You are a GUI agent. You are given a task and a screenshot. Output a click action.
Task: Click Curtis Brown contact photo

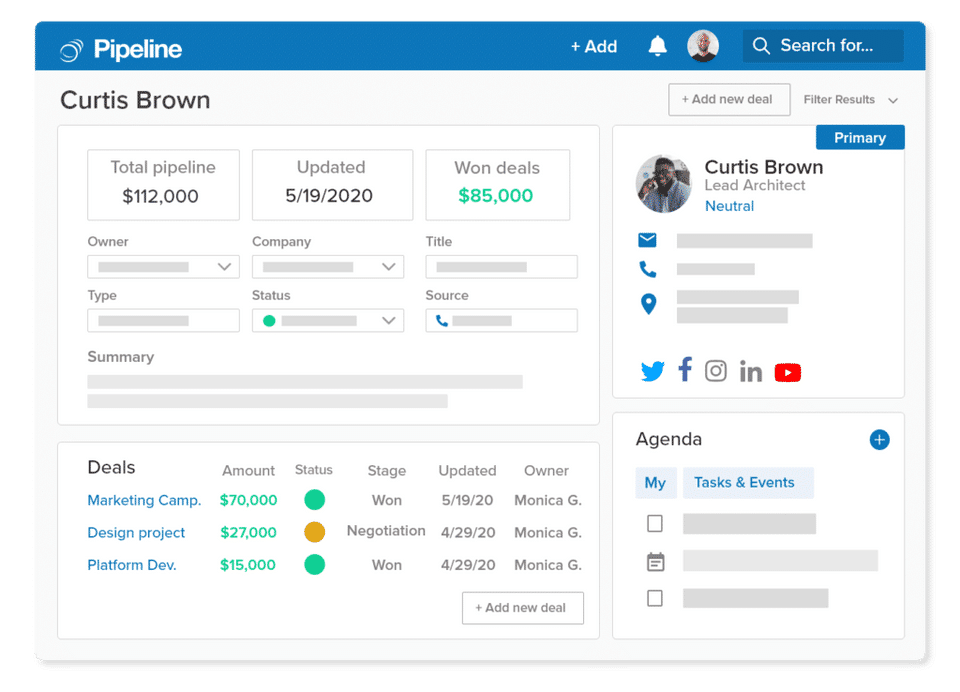663,184
